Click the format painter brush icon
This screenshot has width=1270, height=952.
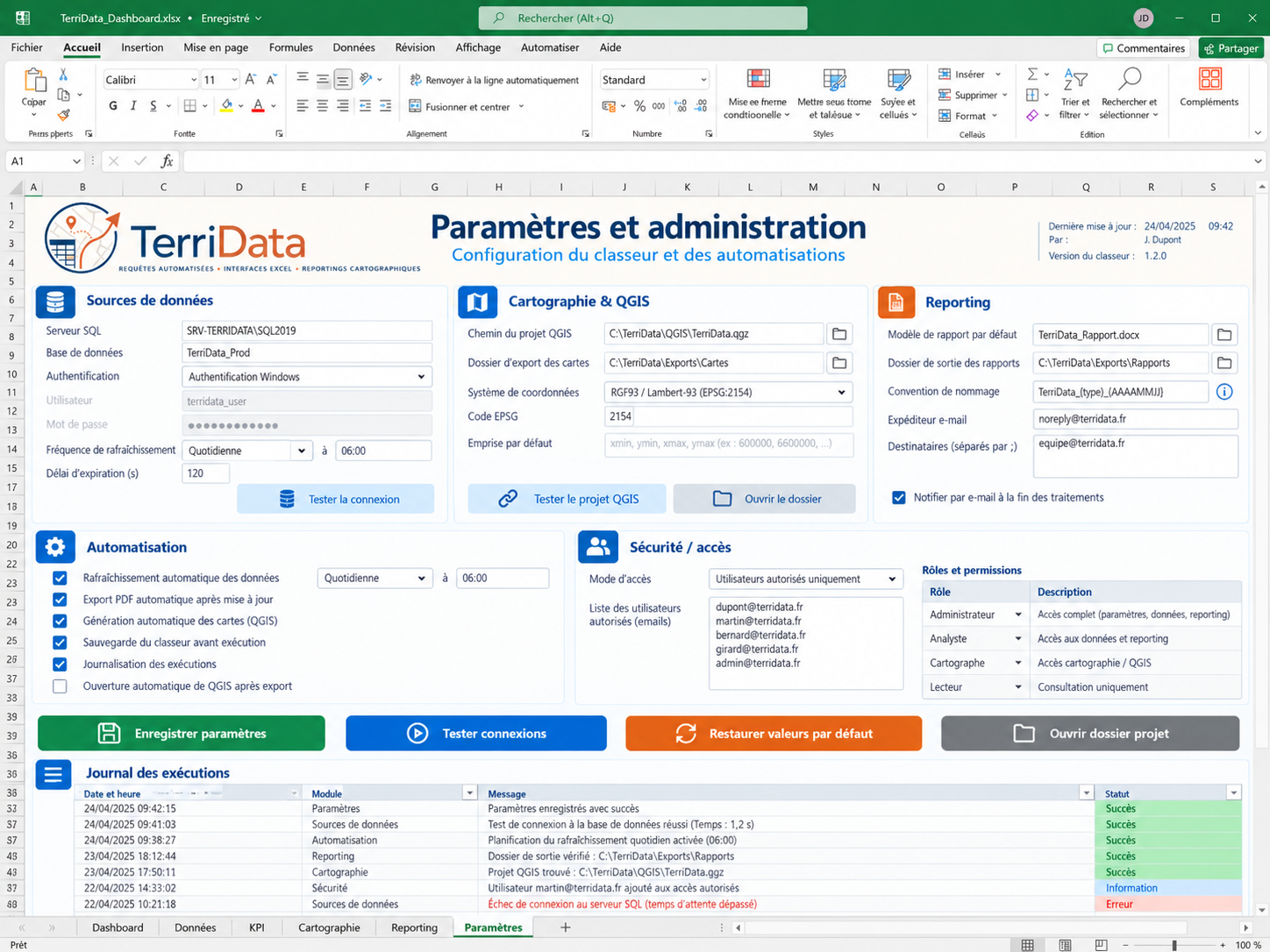coord(63,115)
